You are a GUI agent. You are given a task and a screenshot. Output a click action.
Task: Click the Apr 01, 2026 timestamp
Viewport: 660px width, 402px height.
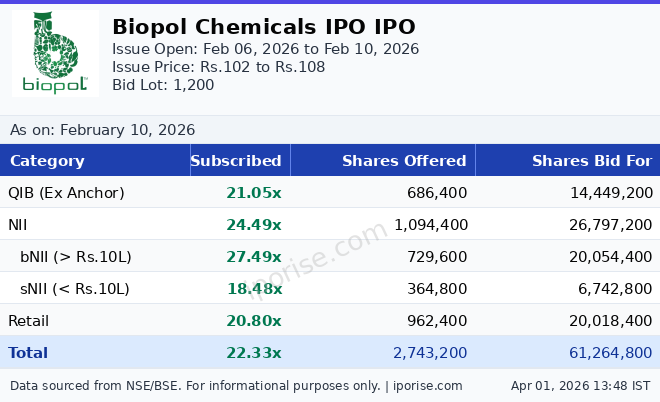(x=580, y=385)
